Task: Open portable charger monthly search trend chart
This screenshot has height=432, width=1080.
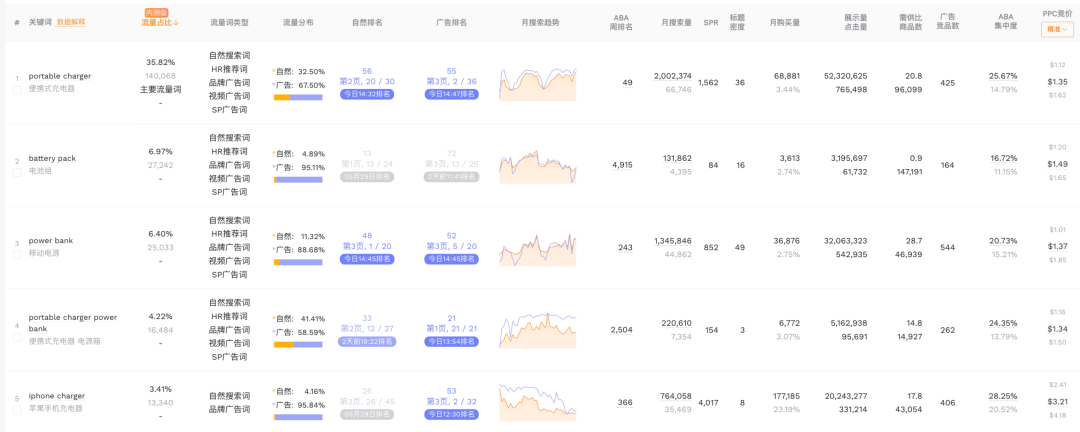Action: (x=538, y=83)
